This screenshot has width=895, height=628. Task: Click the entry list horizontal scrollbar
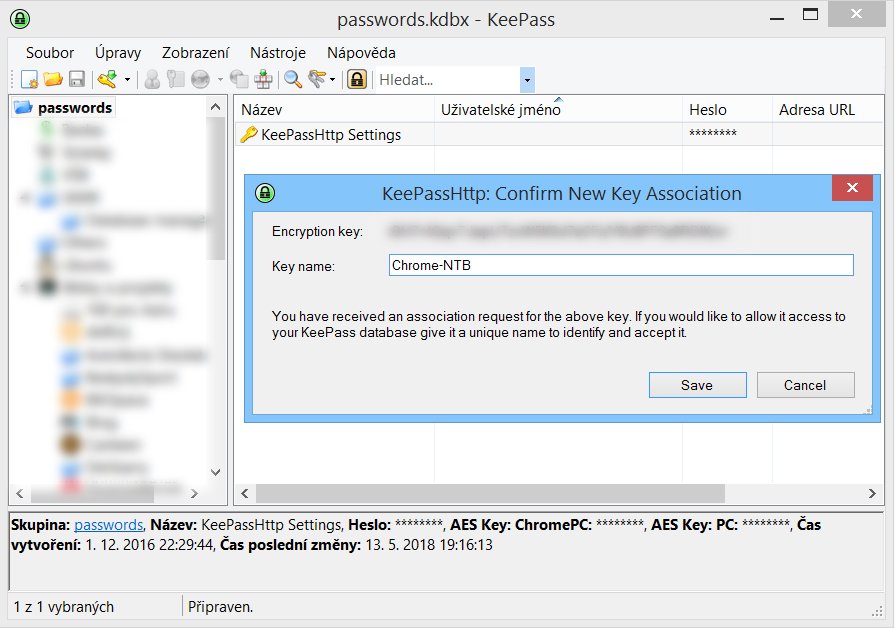coord(558,493)
